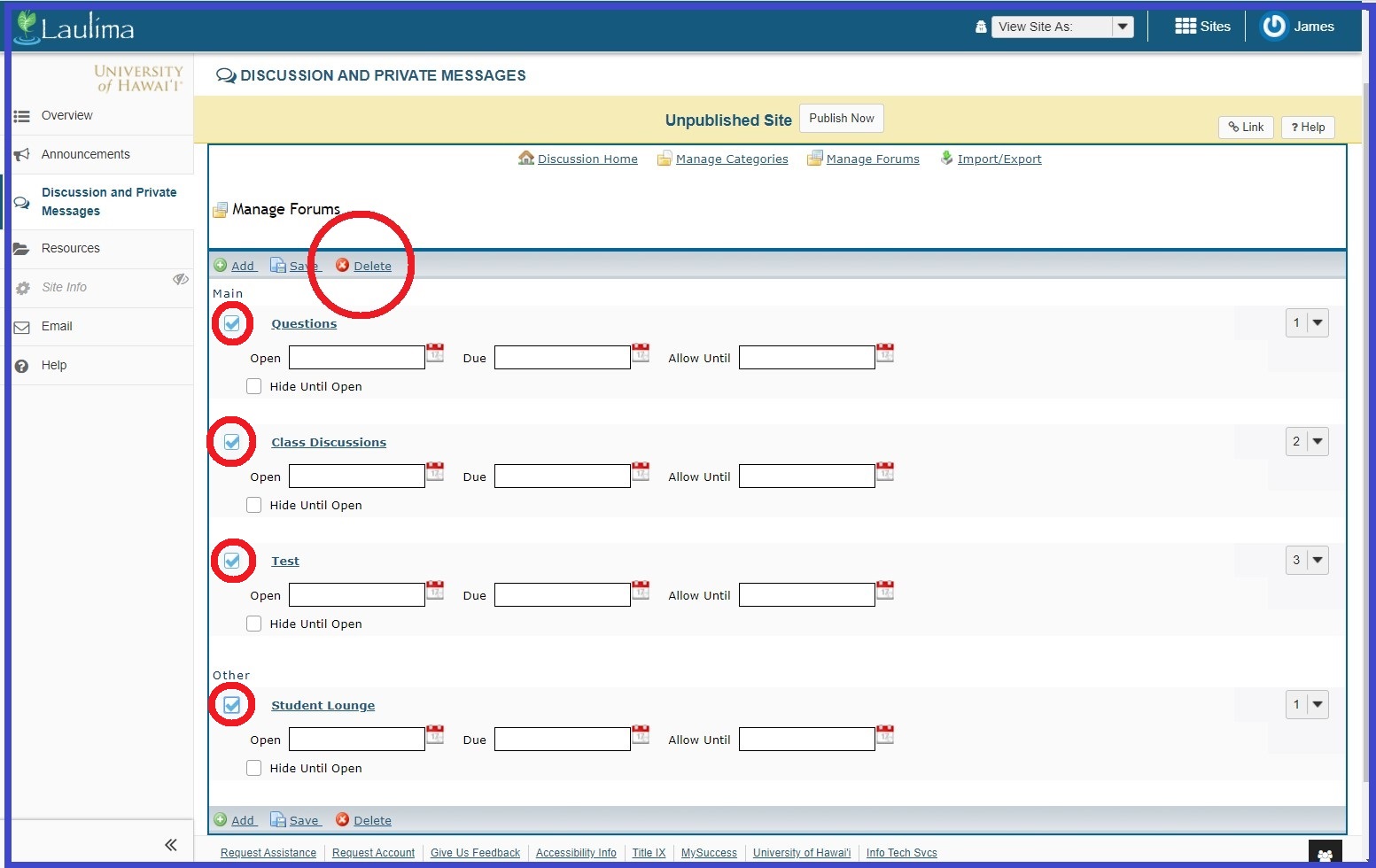1376x868 pixels.
Task: Go to Resources in the left navigation
Action: point(70,248)
